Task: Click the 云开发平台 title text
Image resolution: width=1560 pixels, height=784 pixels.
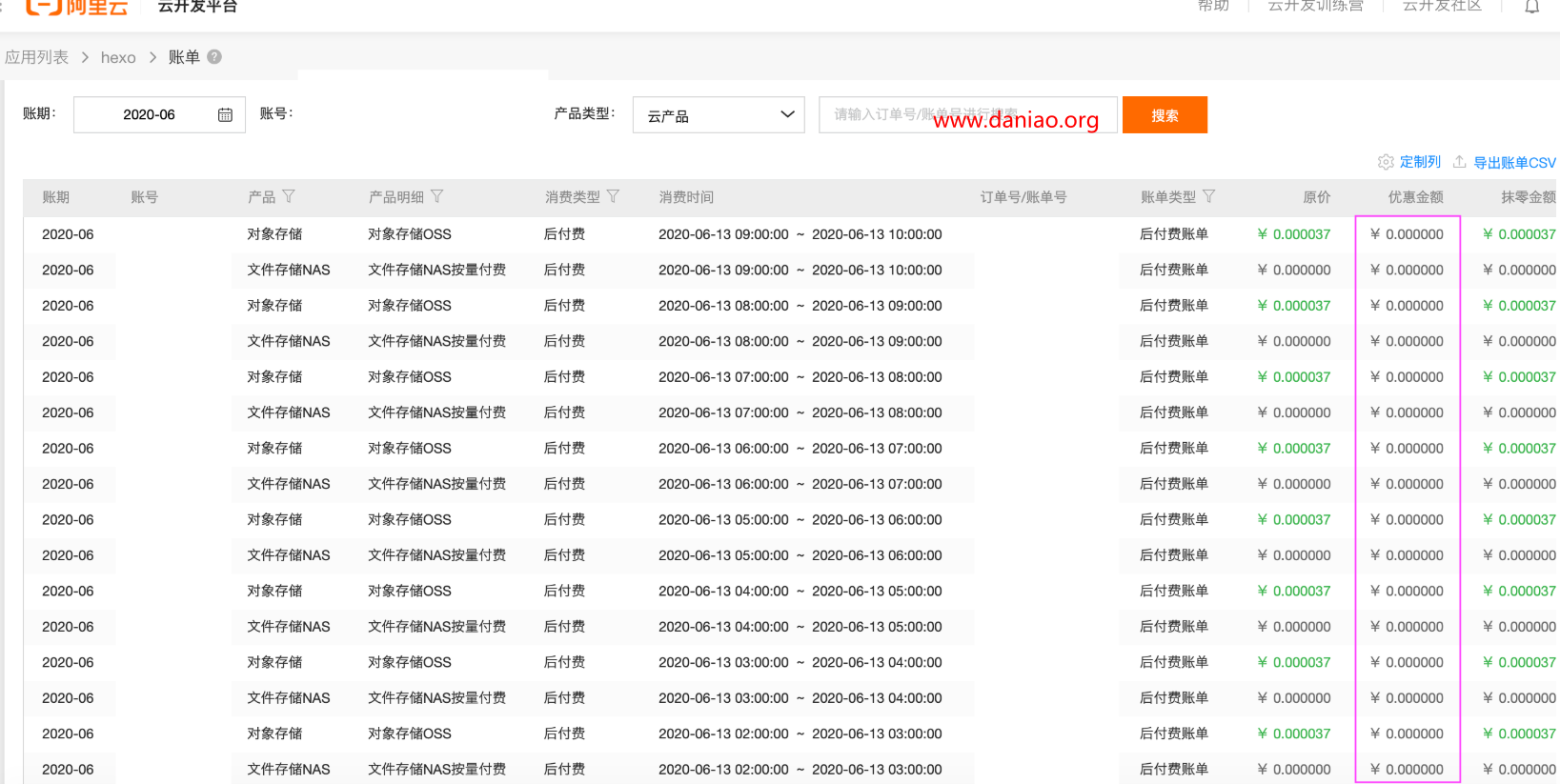Action: pos(197,6)
